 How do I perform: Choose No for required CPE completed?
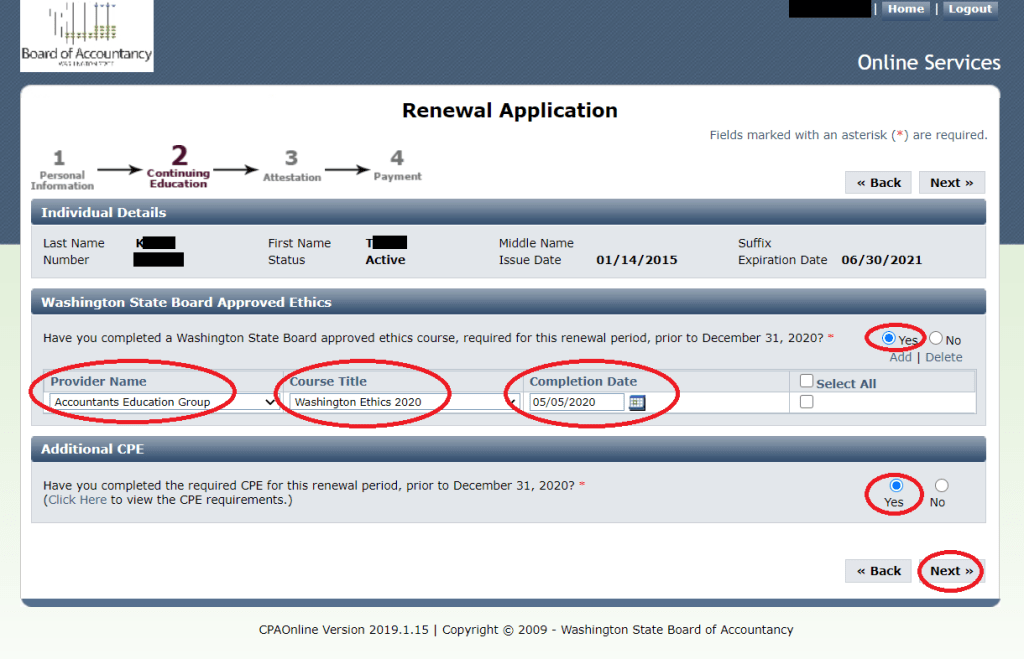click(x=941, y=486)
